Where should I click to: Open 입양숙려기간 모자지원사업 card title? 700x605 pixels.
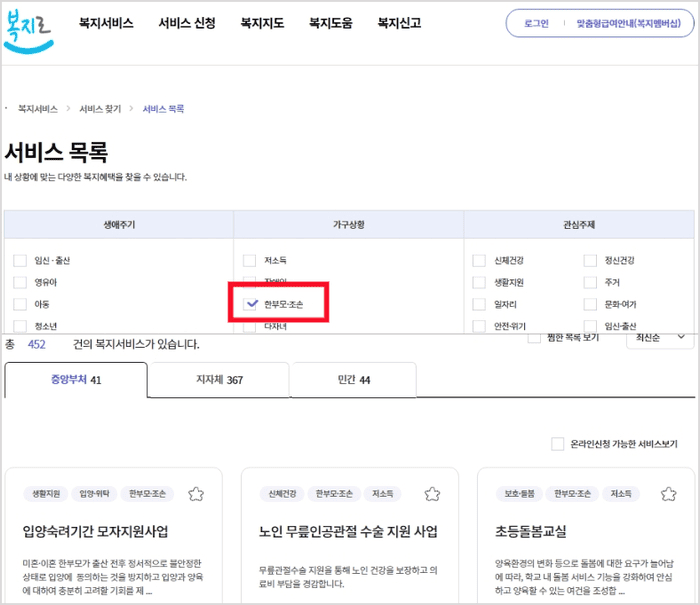[96, 531]
